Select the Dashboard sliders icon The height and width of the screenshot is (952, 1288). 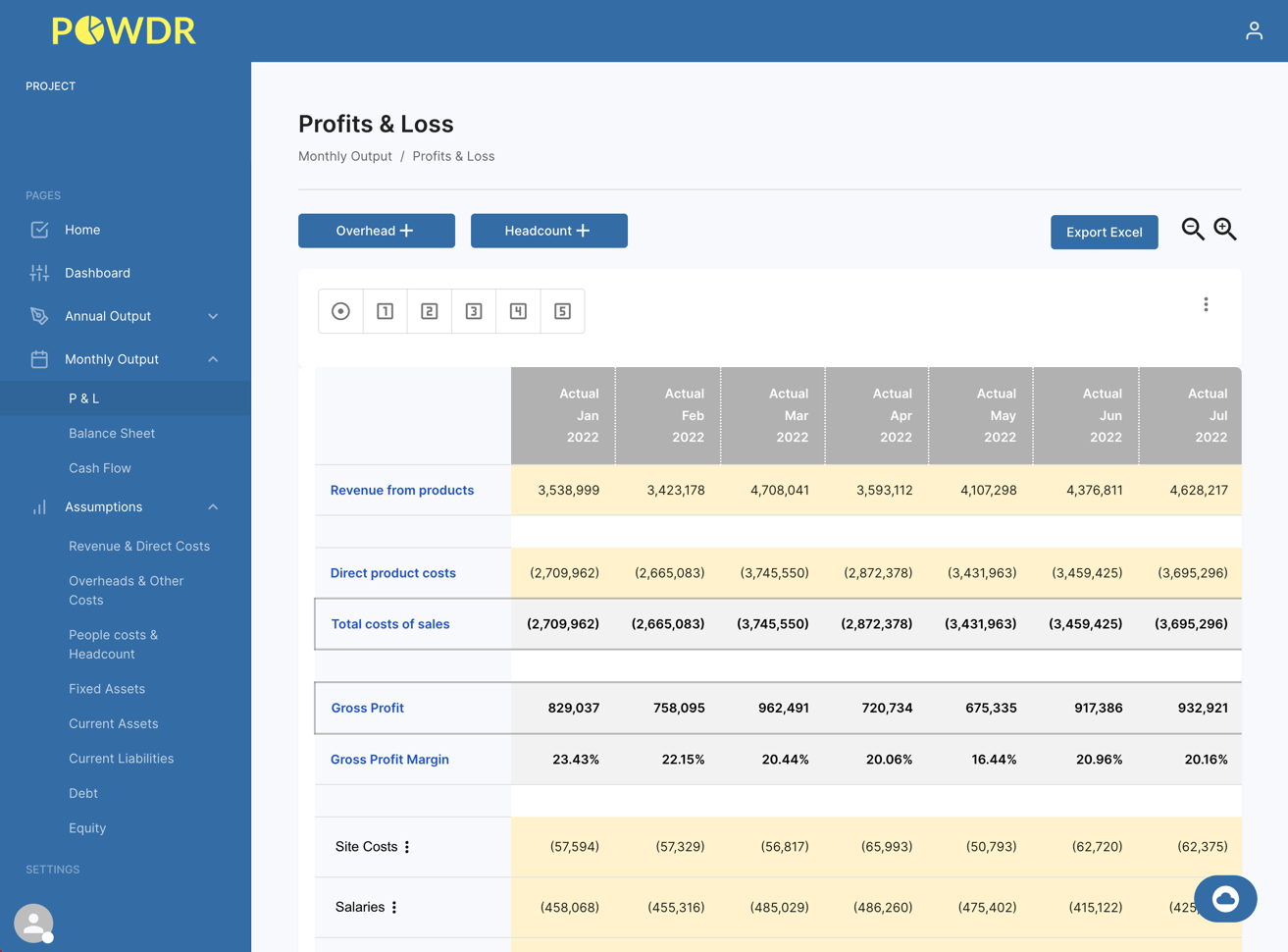[39, 273]
